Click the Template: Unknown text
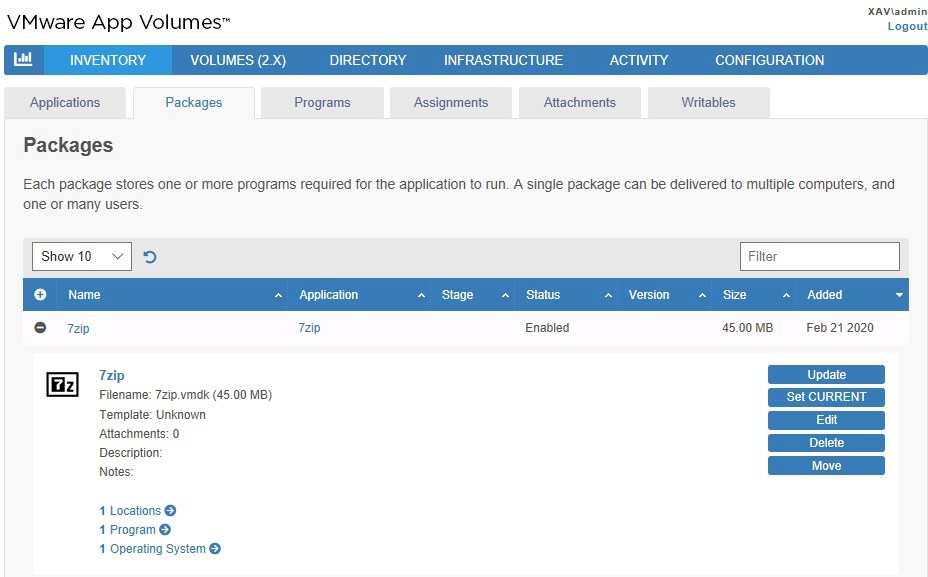The width and height of the screenshot is (928, 577). (152, 415)
